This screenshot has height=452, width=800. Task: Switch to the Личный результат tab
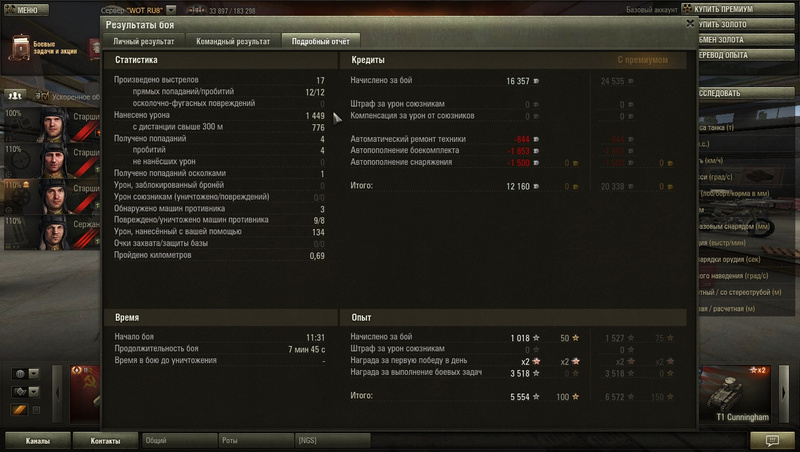(143, 41)
